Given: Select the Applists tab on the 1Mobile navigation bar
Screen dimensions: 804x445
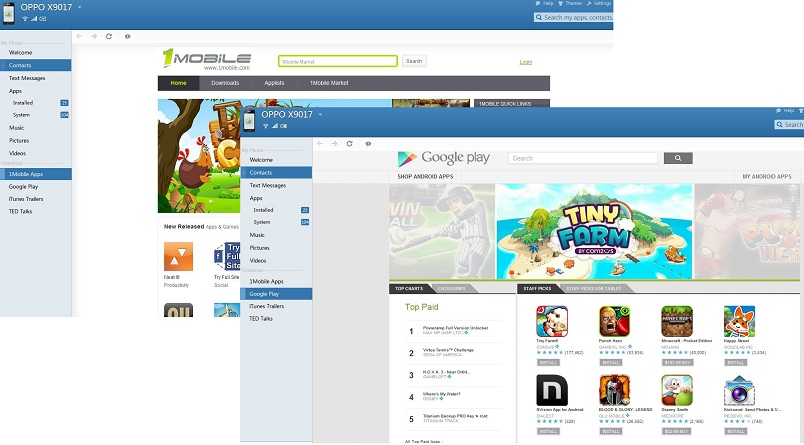Looking at the screenshot, I should click(x=274, y=83).
